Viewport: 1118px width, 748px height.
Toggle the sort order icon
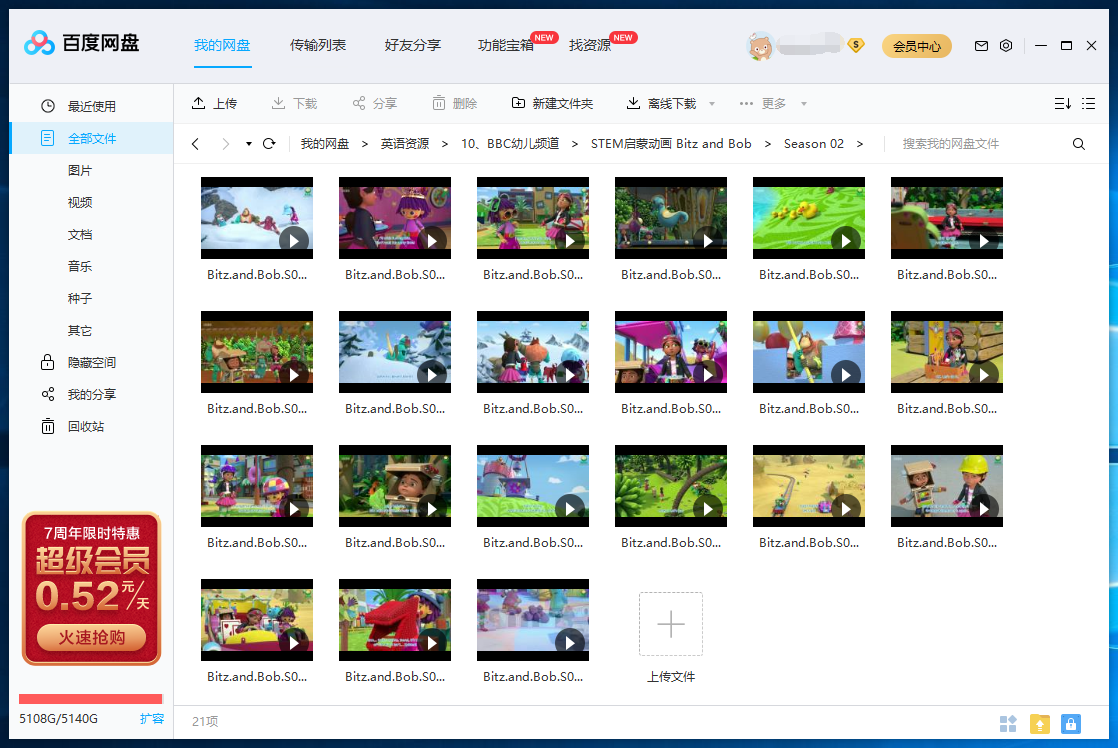pyautogui.click(x=1062, y=104)
